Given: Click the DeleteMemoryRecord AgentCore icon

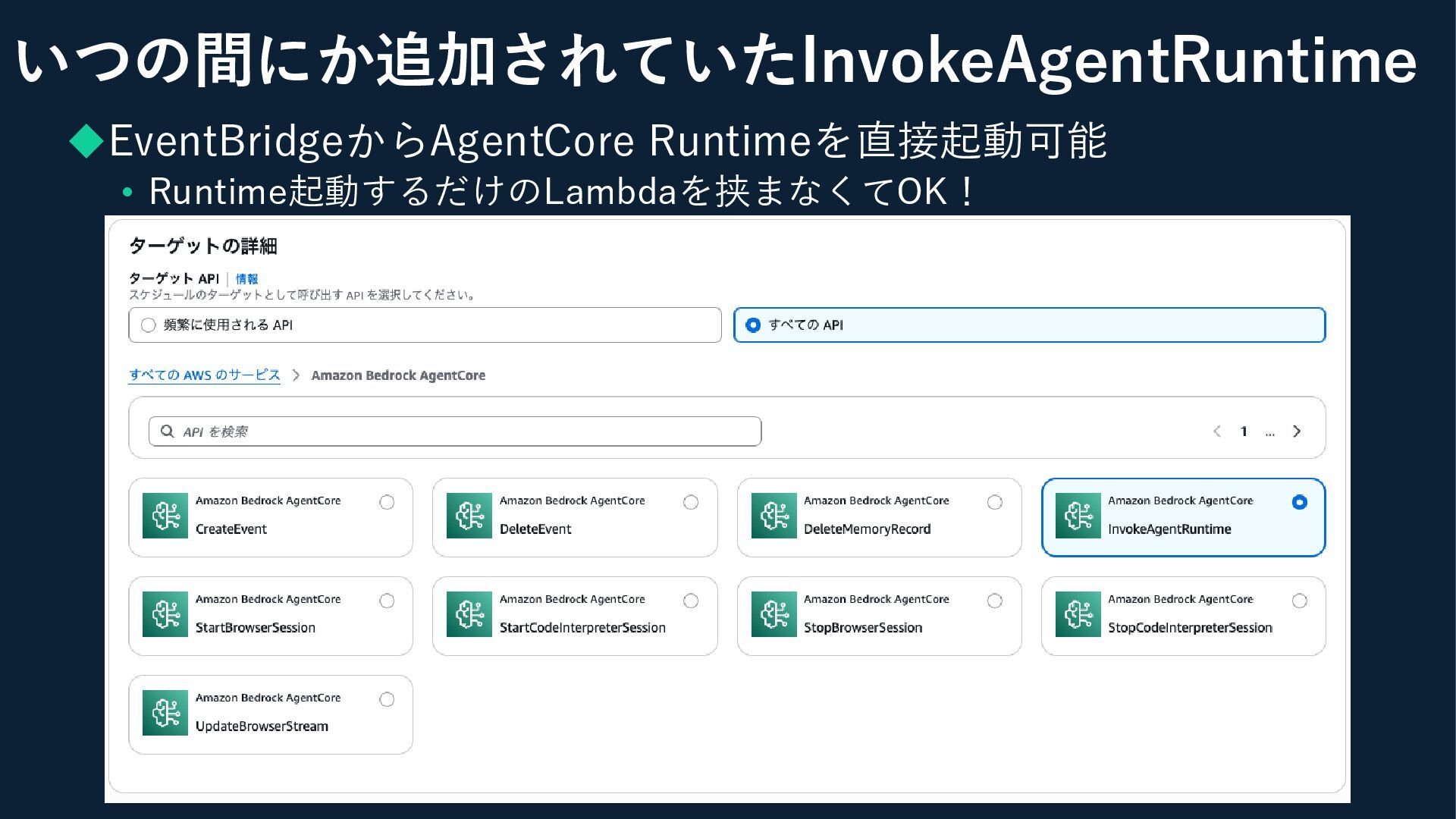Looking at the screenshot, I should click(x=773, y=516).
